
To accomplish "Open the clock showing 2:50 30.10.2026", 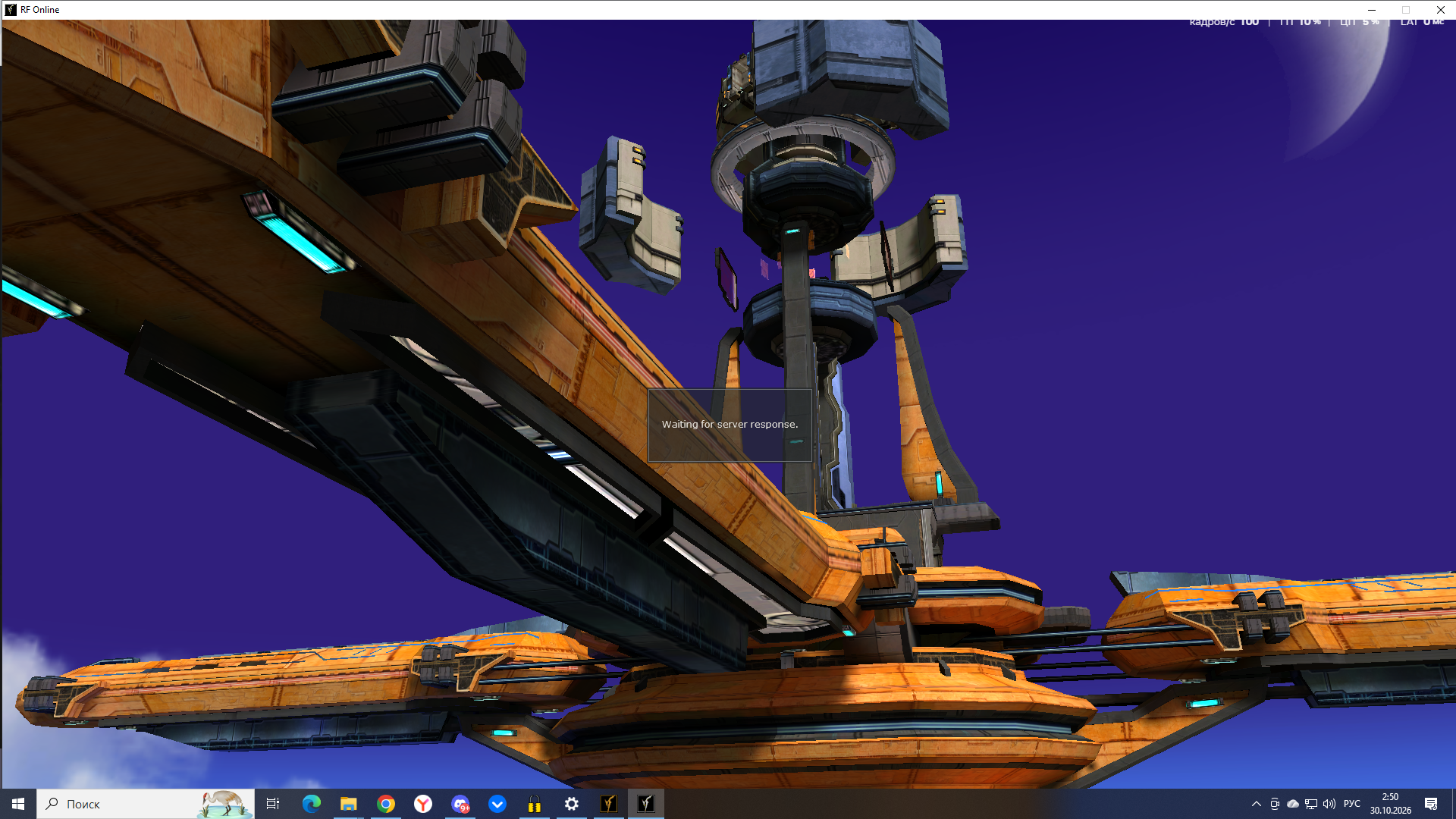I will click(1390, 804).
